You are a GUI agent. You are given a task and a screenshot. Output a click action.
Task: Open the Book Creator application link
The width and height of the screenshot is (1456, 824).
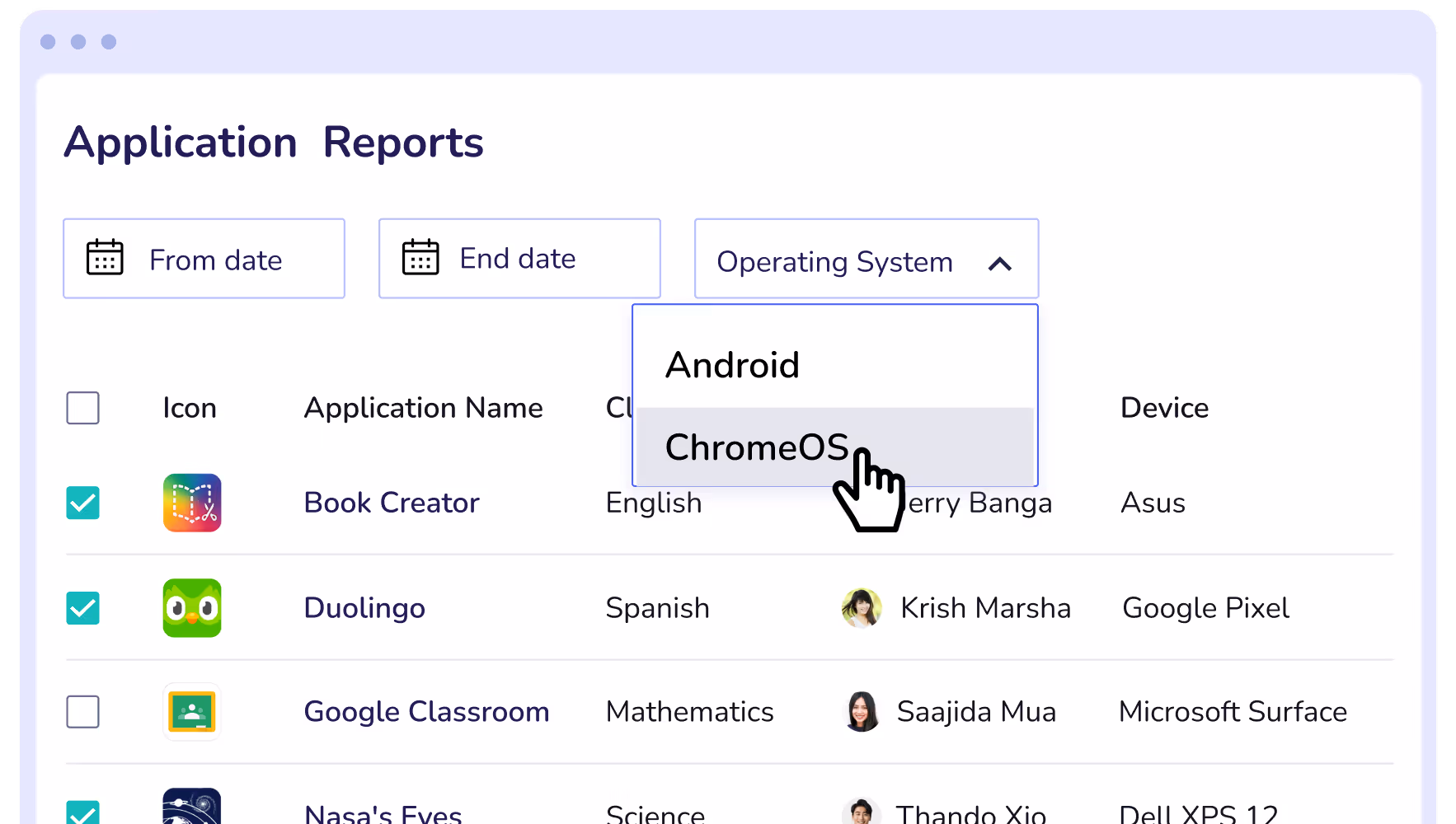point(392,503)
